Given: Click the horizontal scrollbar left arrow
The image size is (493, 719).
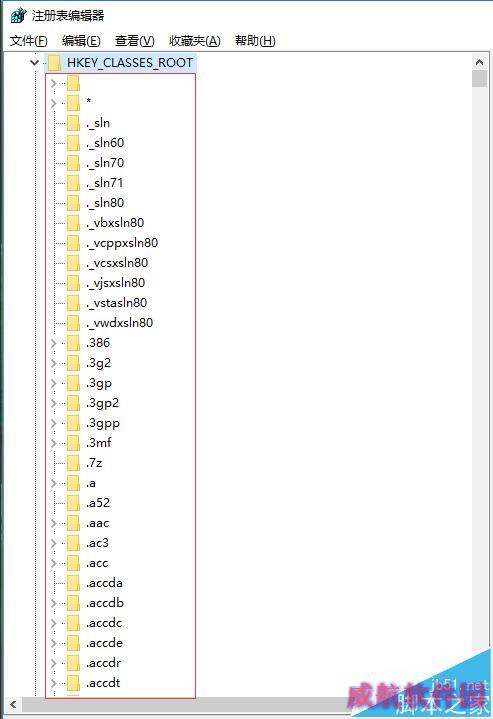Looking at the screenshot, I should tap(13, 704).
